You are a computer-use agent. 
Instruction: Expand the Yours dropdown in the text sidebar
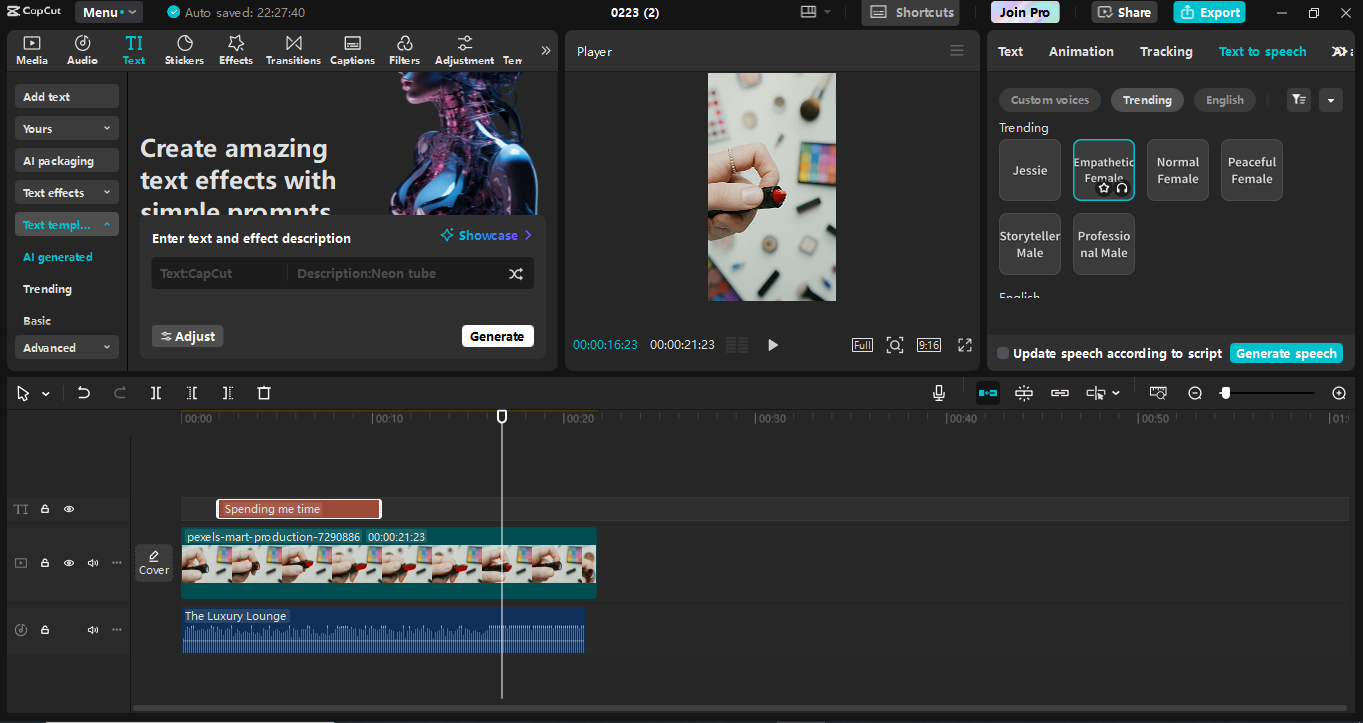click(x=66, y=128)
